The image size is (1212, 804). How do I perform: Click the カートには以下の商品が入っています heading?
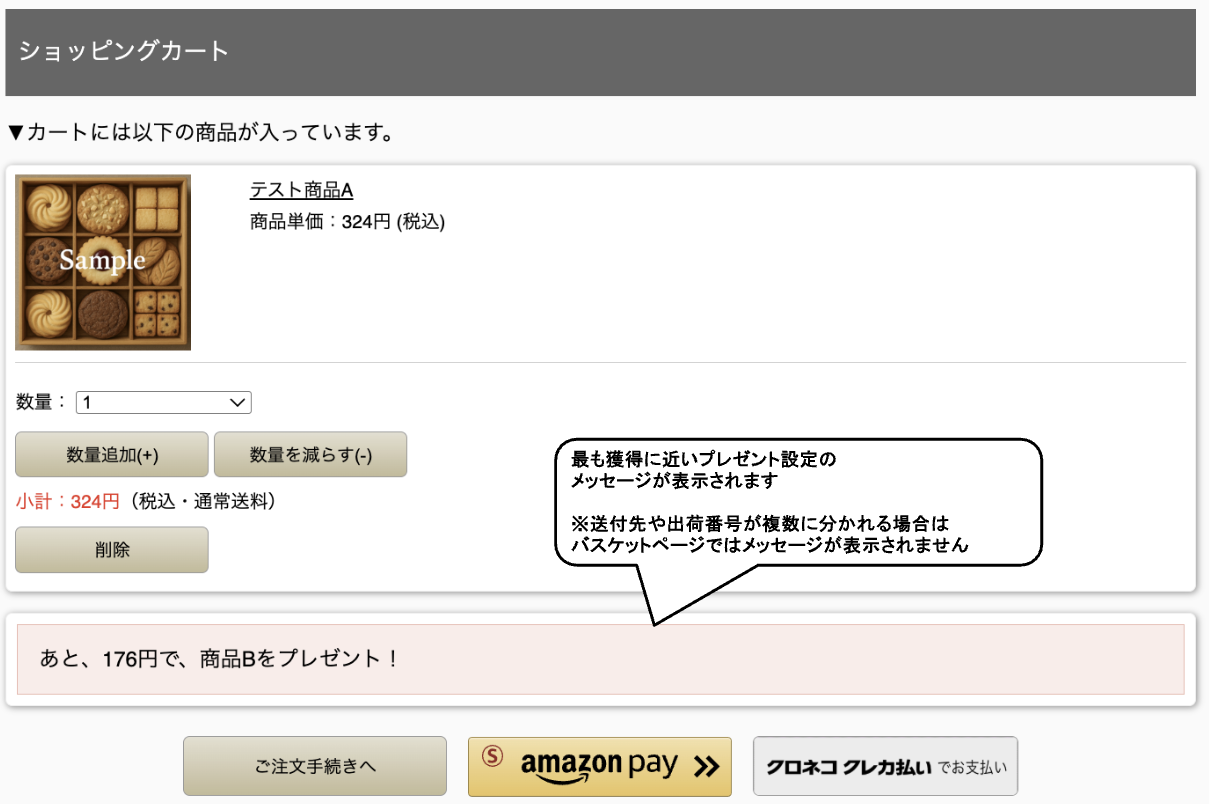(x=208, y=132)
